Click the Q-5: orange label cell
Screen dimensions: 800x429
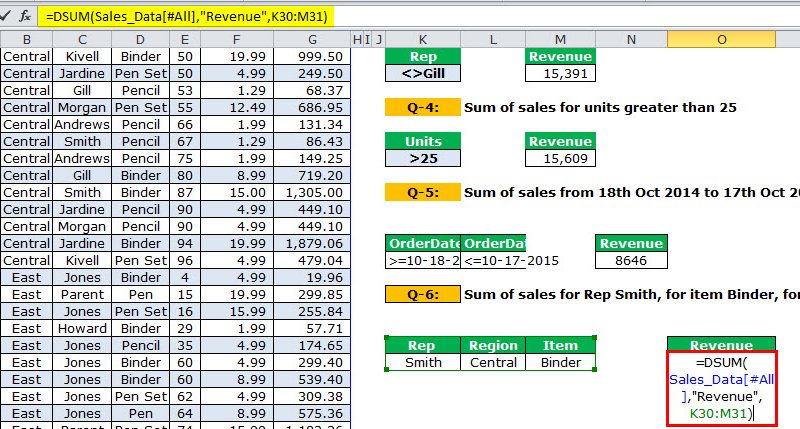(x=423, y=192)
